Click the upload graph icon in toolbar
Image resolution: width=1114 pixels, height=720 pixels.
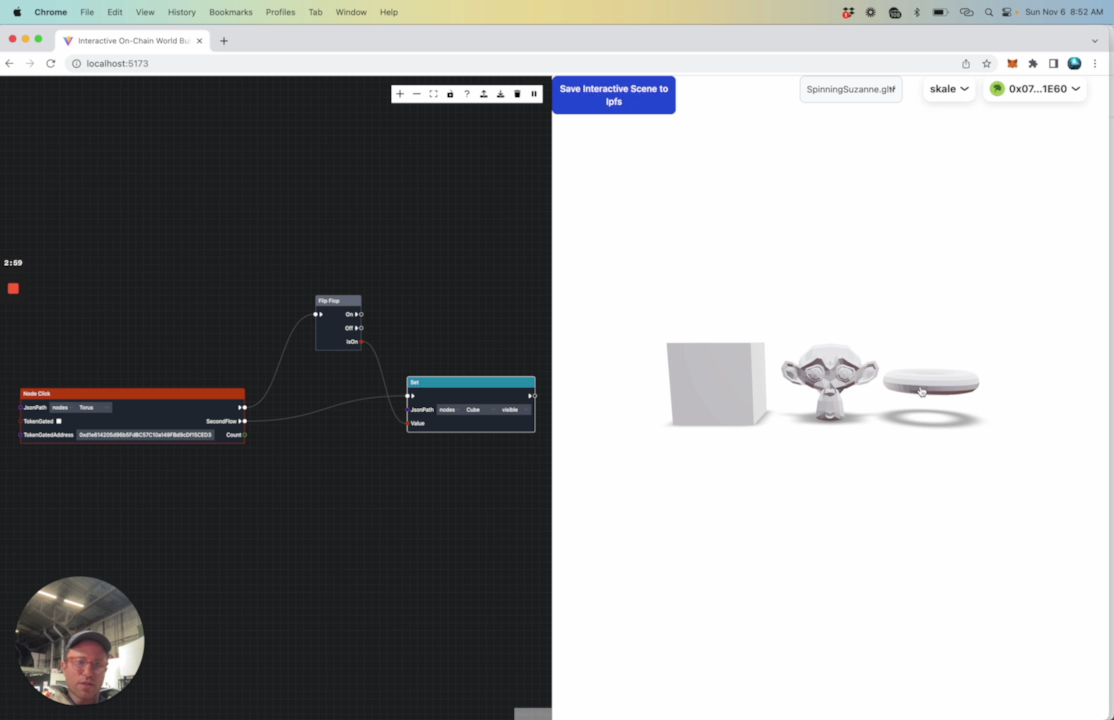click(x=484, y=94)
